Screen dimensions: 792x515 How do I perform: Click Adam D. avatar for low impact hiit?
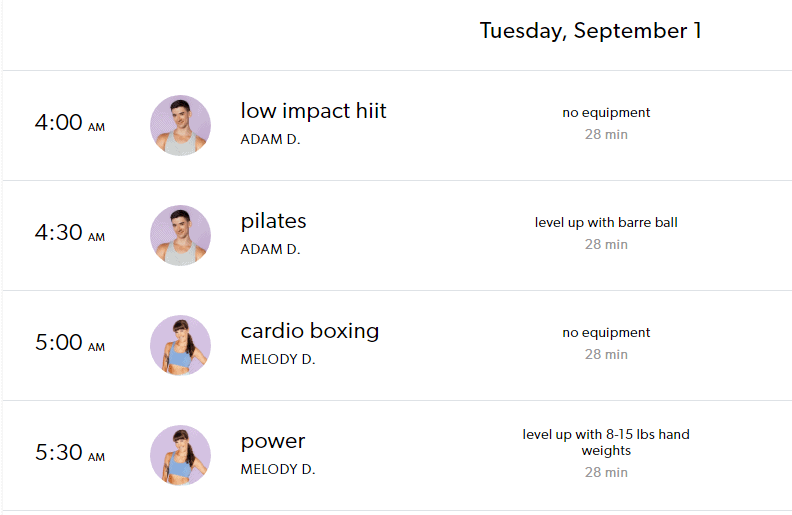point(180,125)
